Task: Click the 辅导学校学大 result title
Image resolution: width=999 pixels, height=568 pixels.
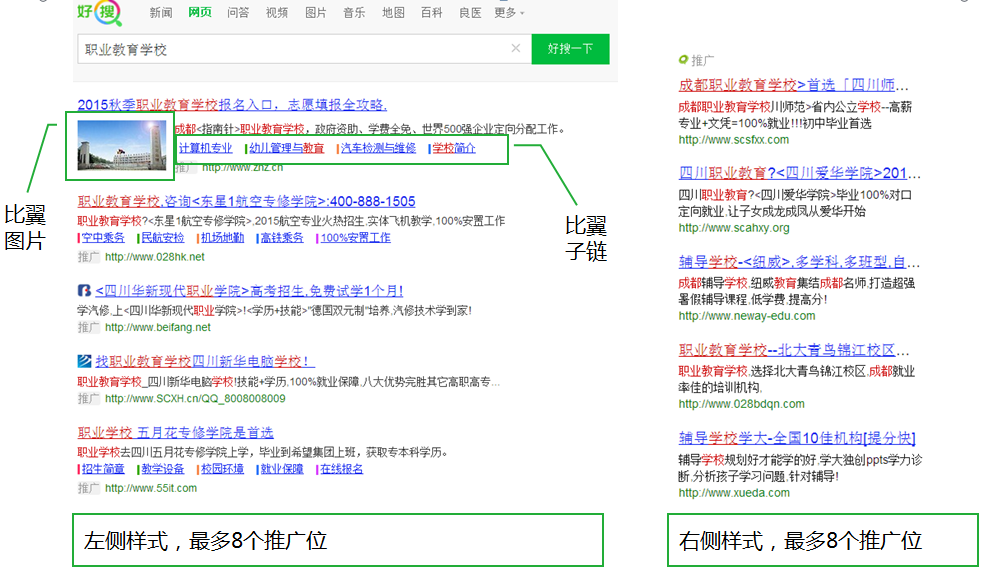Action: coord(797,438)
